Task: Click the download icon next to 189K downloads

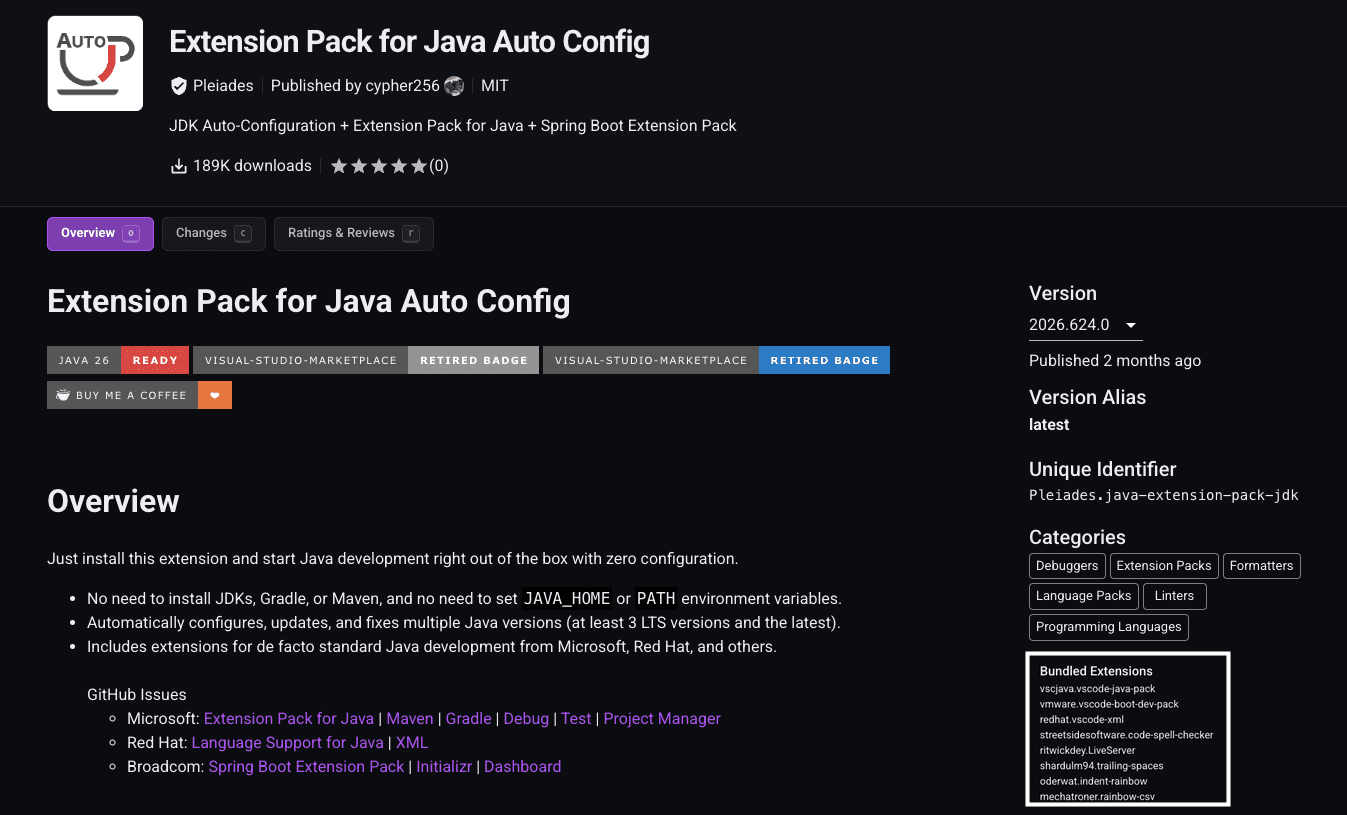Action: point(179,166)
